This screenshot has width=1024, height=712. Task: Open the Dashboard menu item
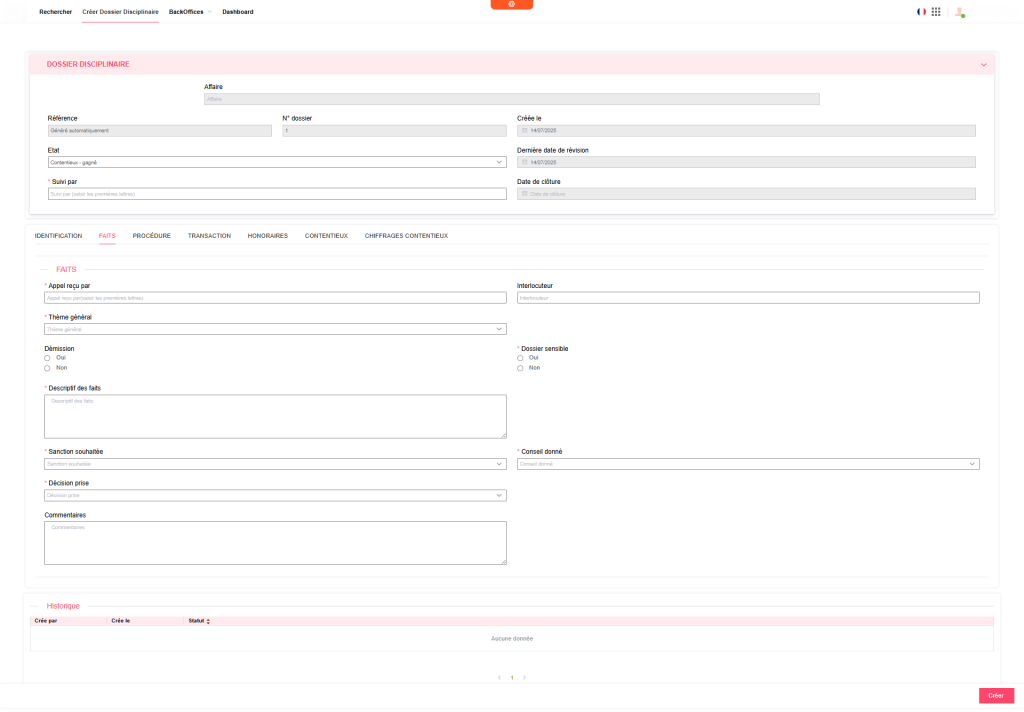pyautogui.click(x=238, y=12)
